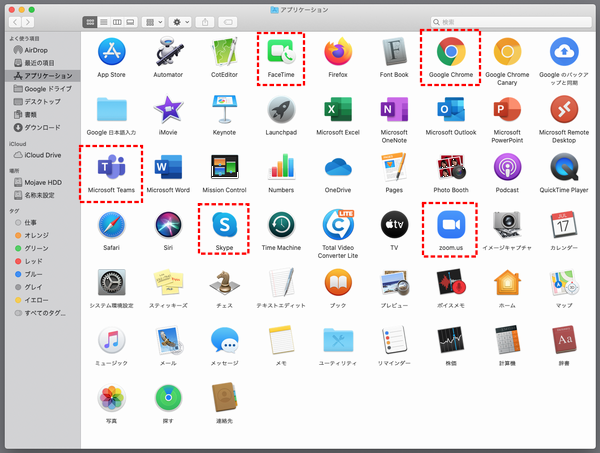This screenshot has height=453, width=600.
Task: Launch Microsoft Excel
Action: (x=338, y=110)
